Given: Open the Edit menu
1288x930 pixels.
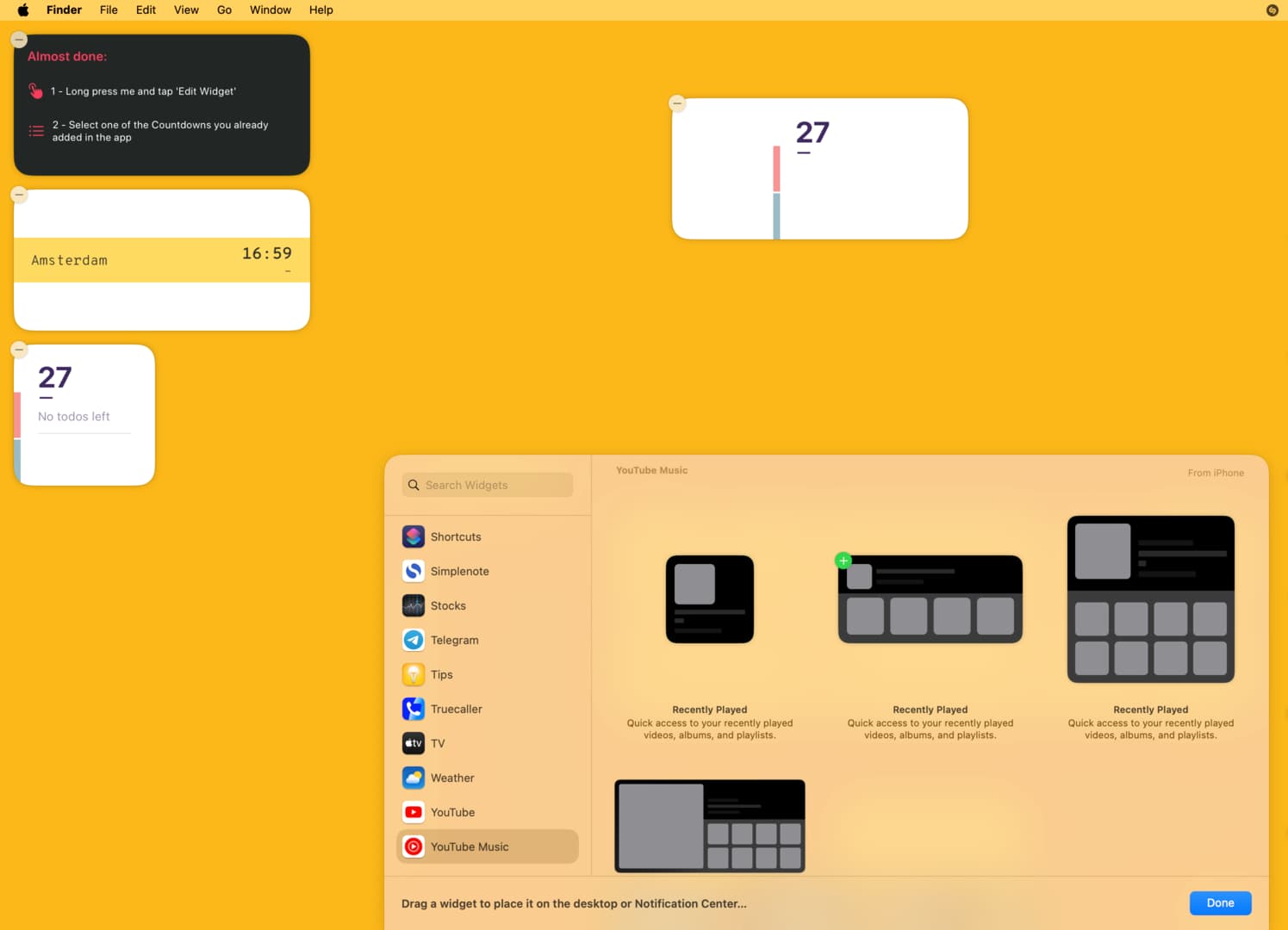Looking at the screenshot, I should (146, 10).
